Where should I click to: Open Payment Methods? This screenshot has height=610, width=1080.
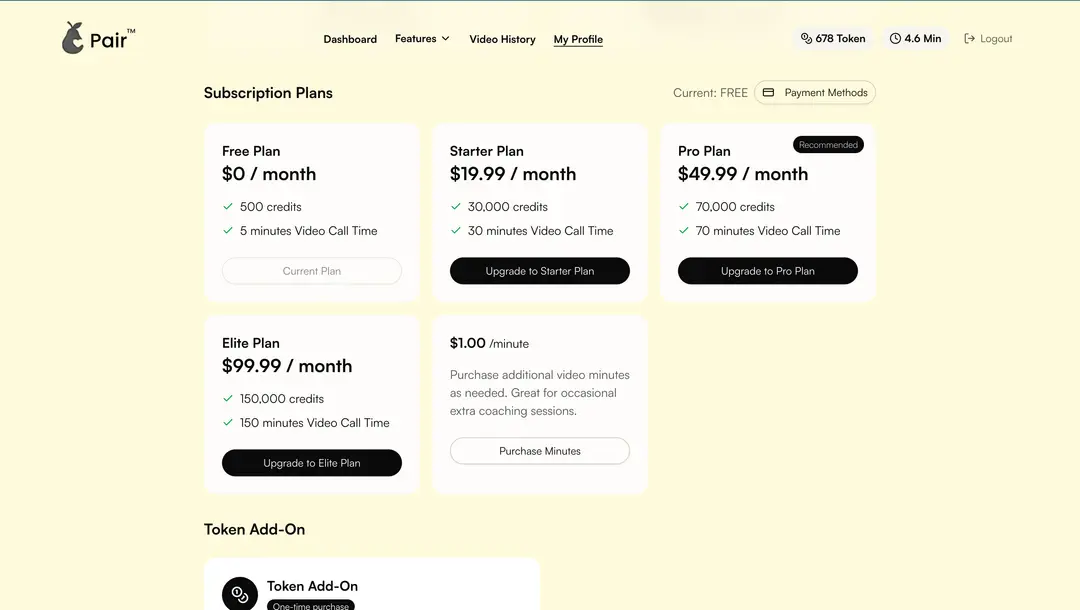(815, 92)
